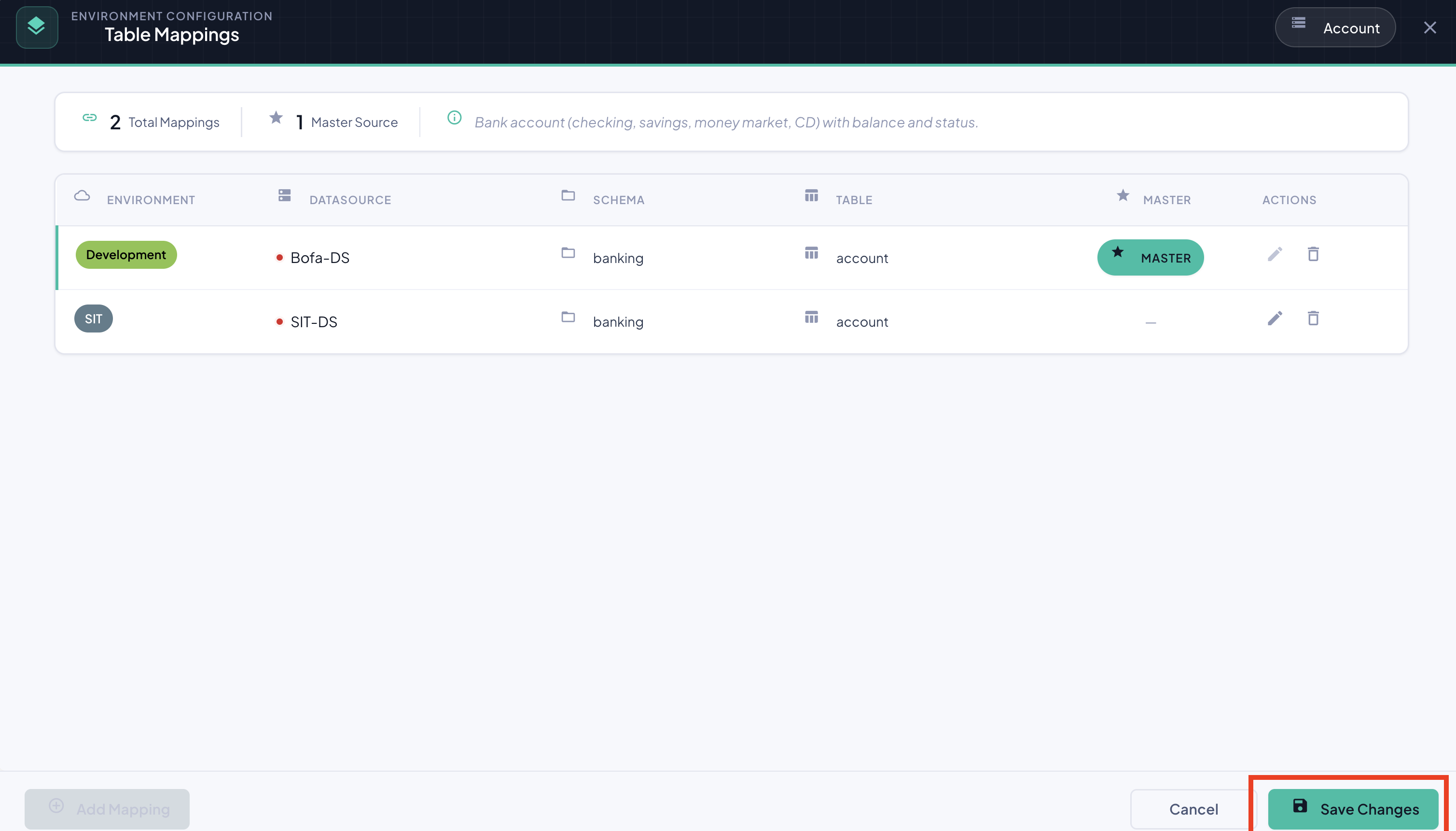Toggle the MASTER badge on Development row
Viewport: 1456px width, 831px height.
(1150, 257)
